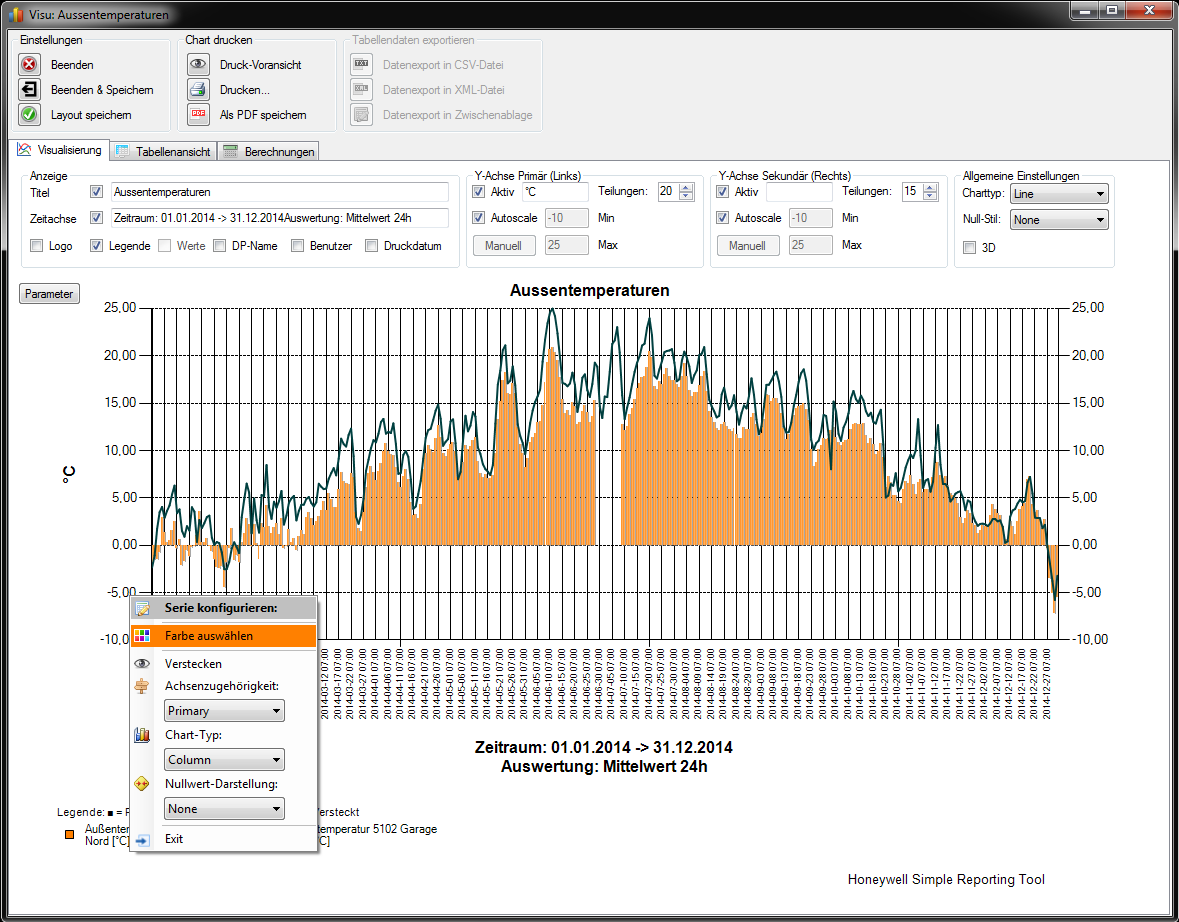Select Farbe auswählen menu entry
The width and height of the screenshot is (1179, 922).
coord(223,636)
